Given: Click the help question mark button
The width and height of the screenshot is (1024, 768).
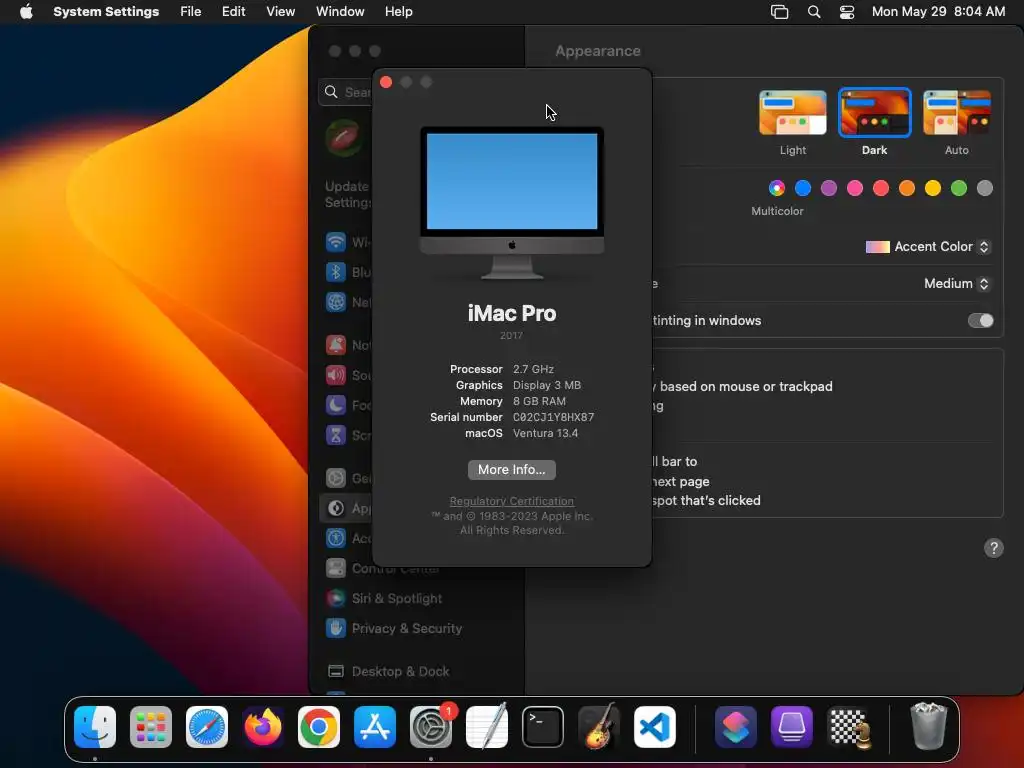Looking at the screenshot, I should point(993,548).
